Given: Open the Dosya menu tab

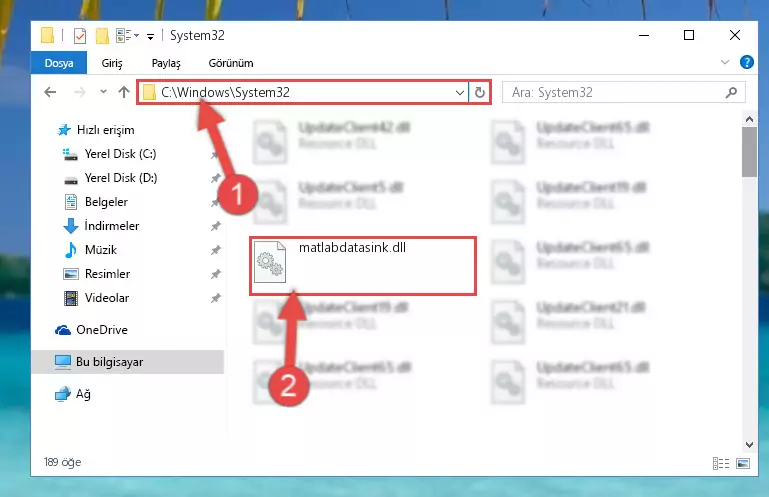Looking at the screenshot, I should pos(59,63).
